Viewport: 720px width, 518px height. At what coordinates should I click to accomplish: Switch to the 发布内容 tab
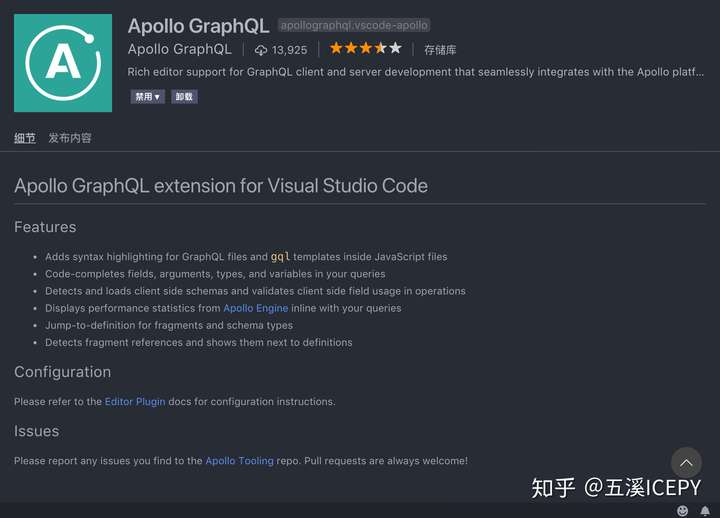pyautogui.click(x=70, y=138)
